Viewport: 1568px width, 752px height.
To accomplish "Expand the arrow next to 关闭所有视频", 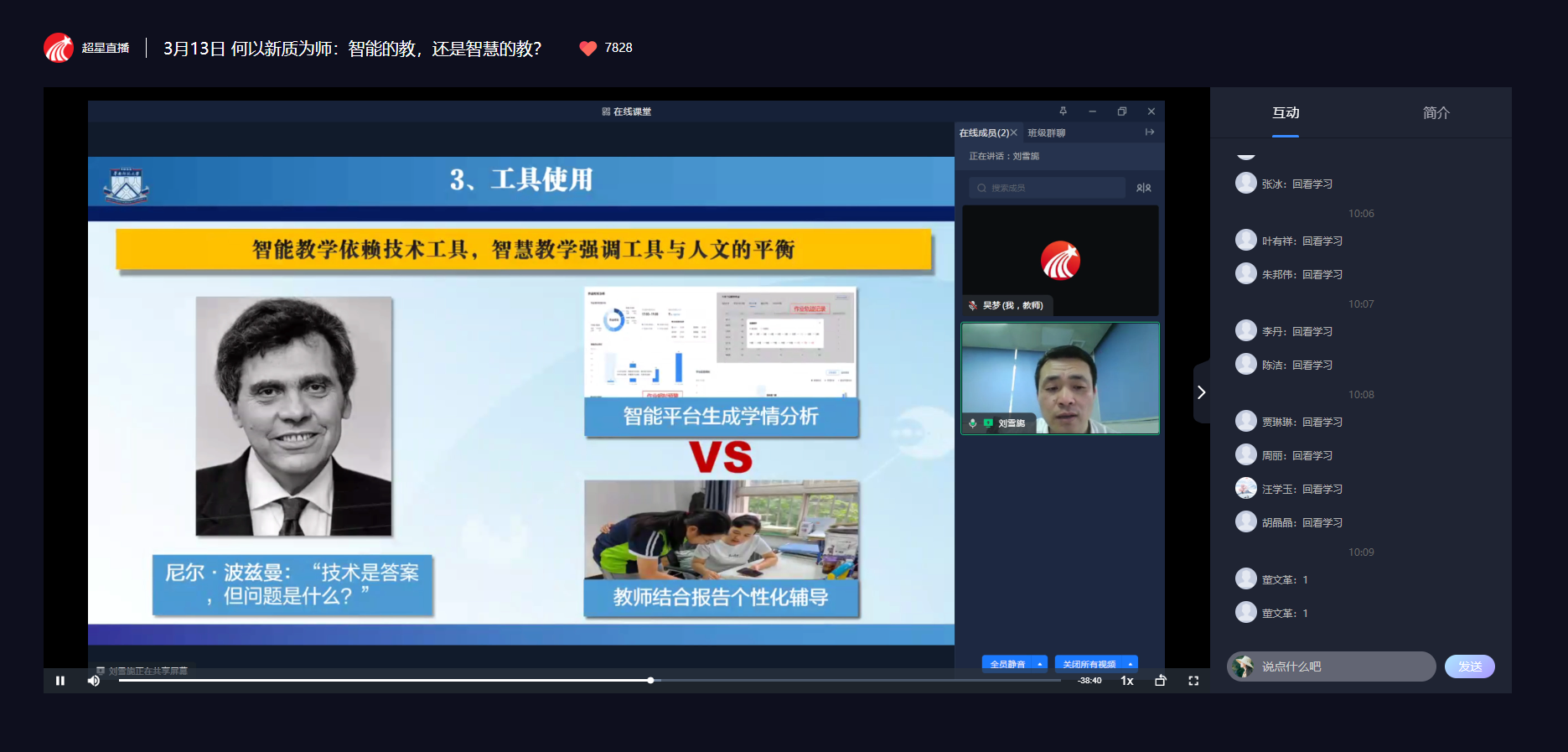I will click(1131, 664).
